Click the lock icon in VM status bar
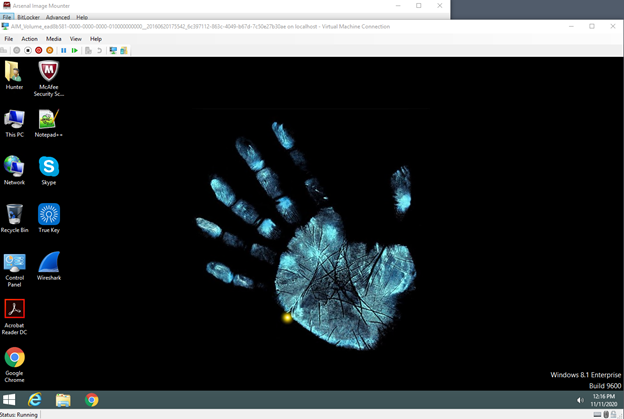Image resolution: width=624 pixels, height=419 pixels. [x=613, y=415]
